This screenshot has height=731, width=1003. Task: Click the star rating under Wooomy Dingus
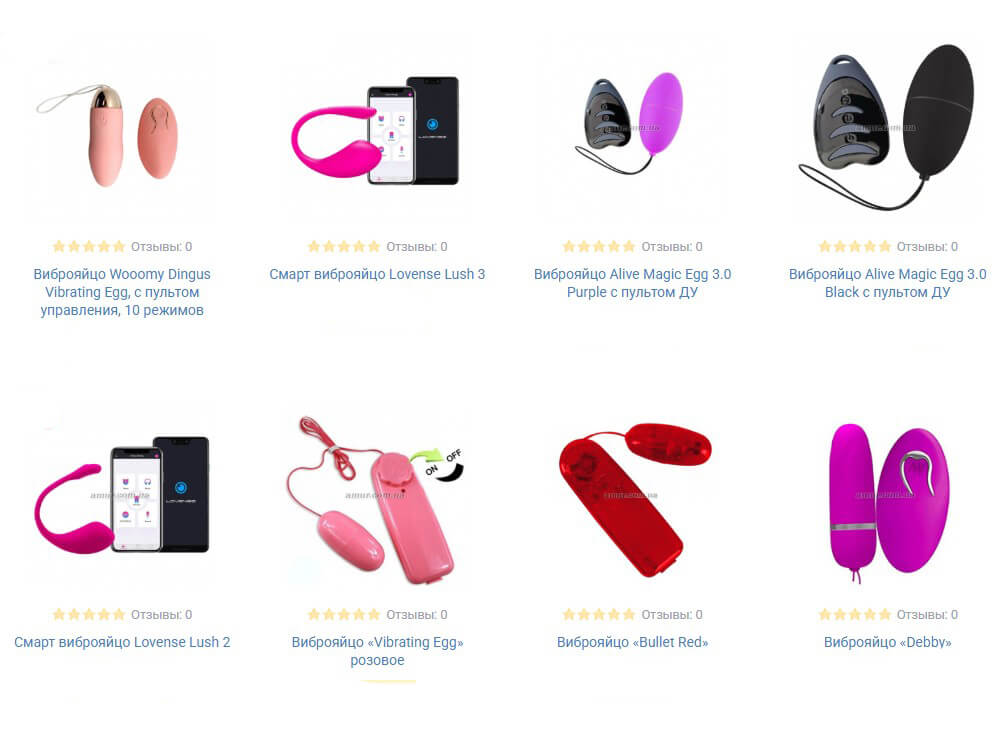88,246
